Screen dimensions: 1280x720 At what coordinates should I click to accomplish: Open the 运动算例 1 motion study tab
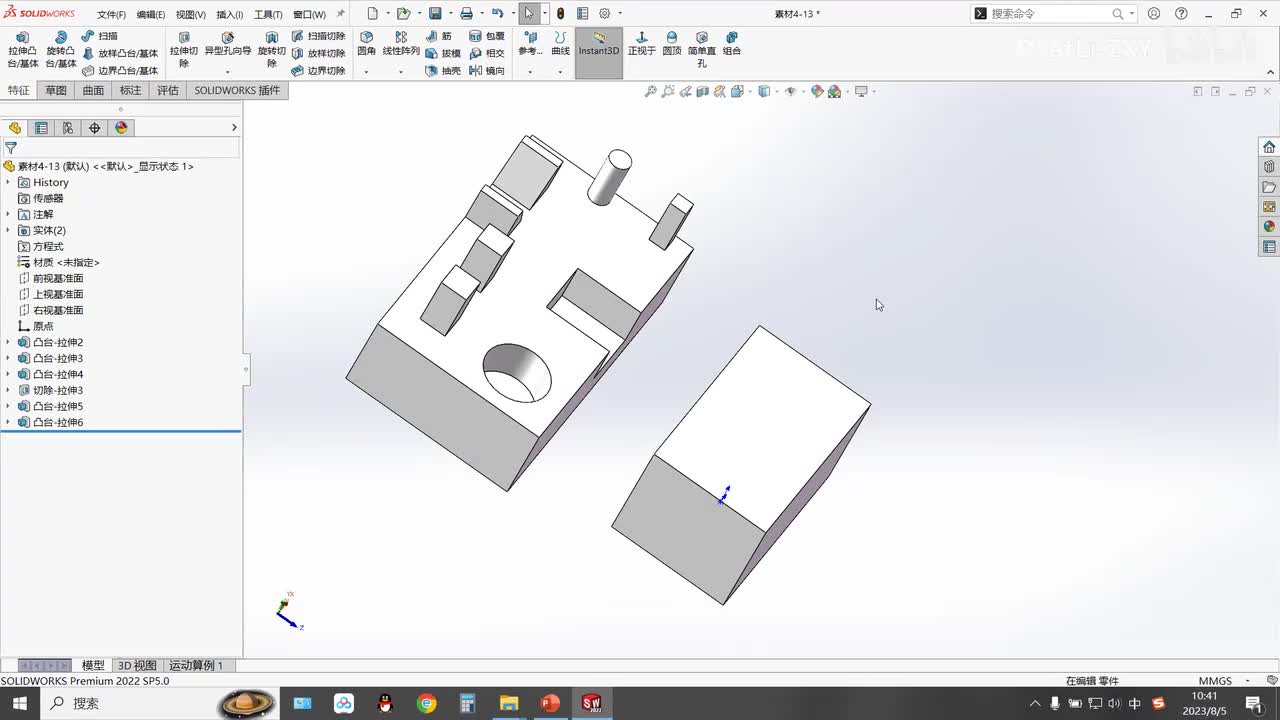(196, 665)
